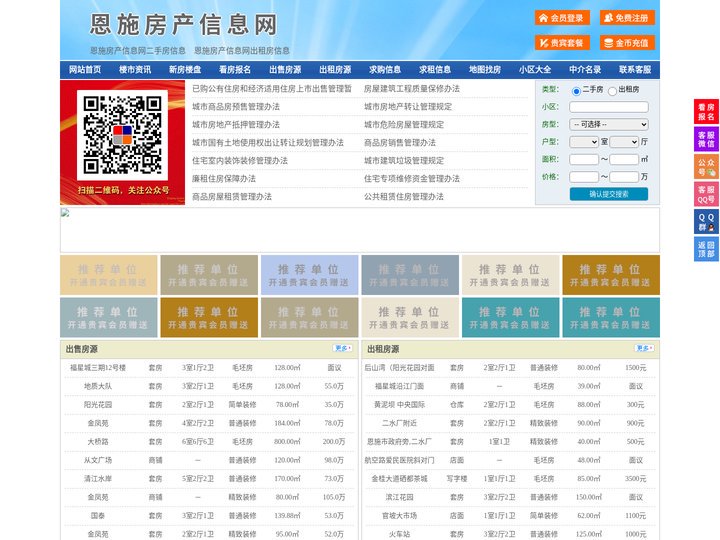Viewport: 720px width, 540px height.
Task: Open the 新房楼盘 menu item
Action: coord(185,70)
